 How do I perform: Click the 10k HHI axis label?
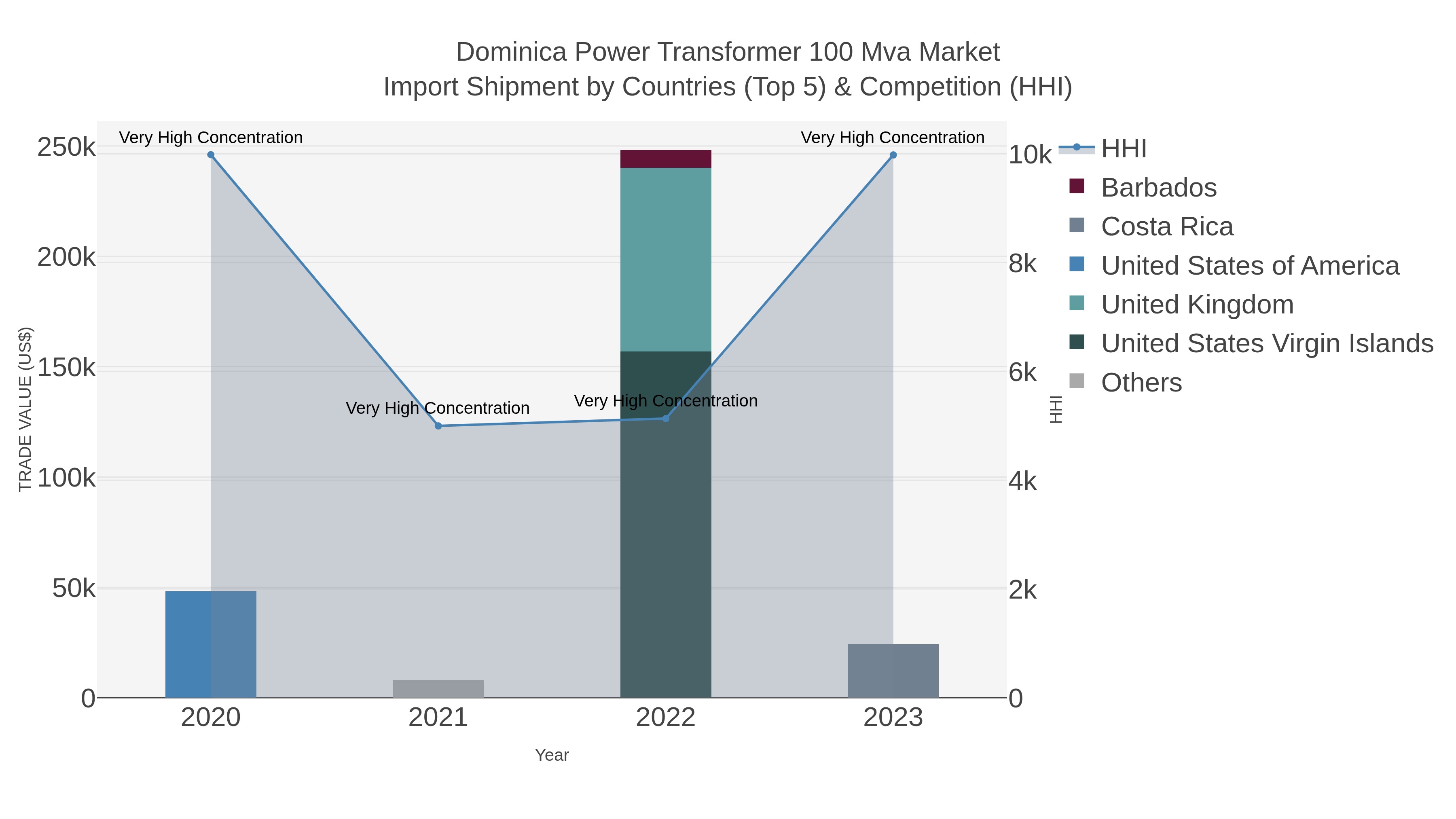1030,155
